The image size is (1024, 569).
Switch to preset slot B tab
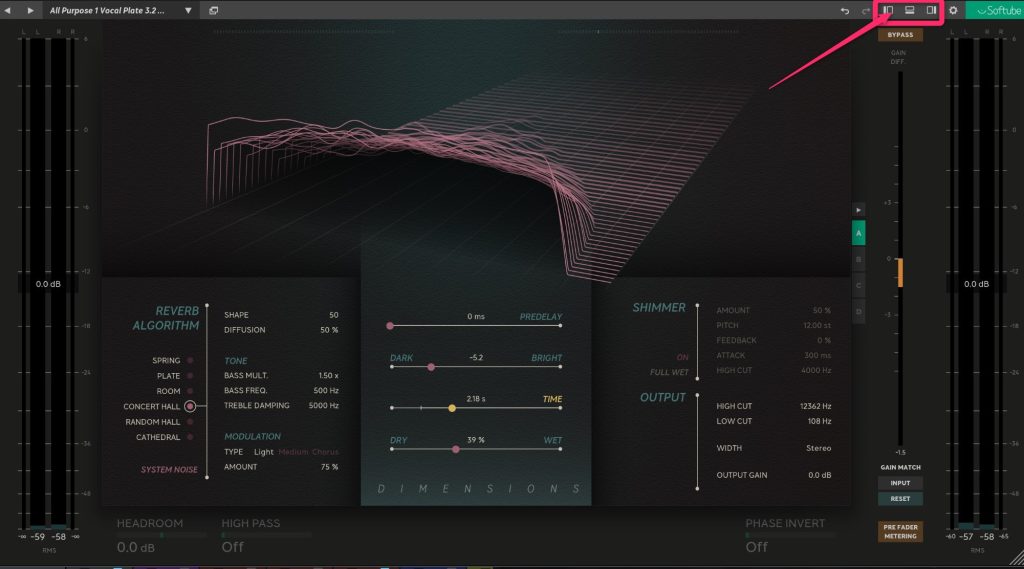858,259
